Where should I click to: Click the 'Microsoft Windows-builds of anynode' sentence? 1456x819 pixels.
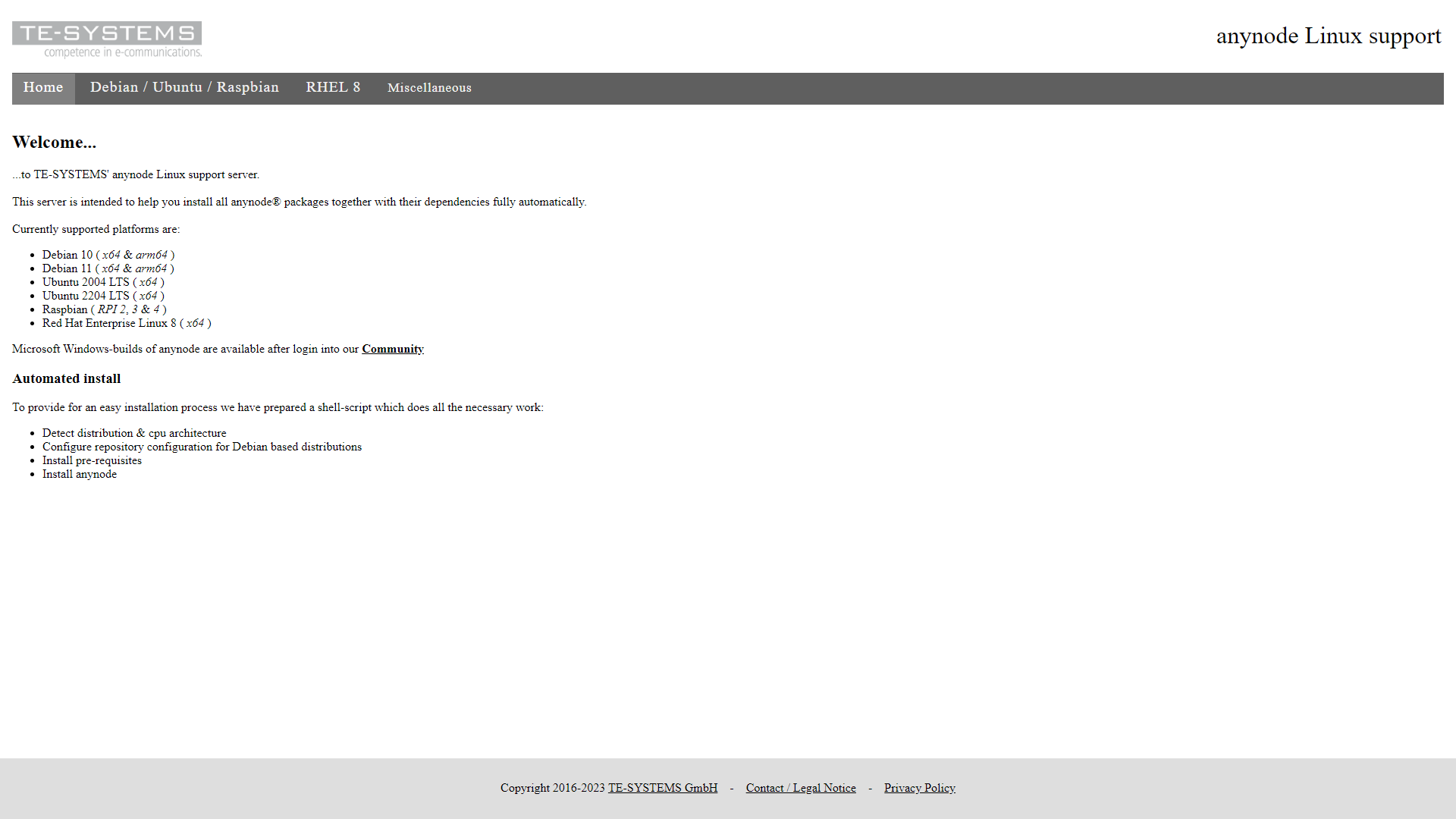pyautogui.click(x=186, y=349)
